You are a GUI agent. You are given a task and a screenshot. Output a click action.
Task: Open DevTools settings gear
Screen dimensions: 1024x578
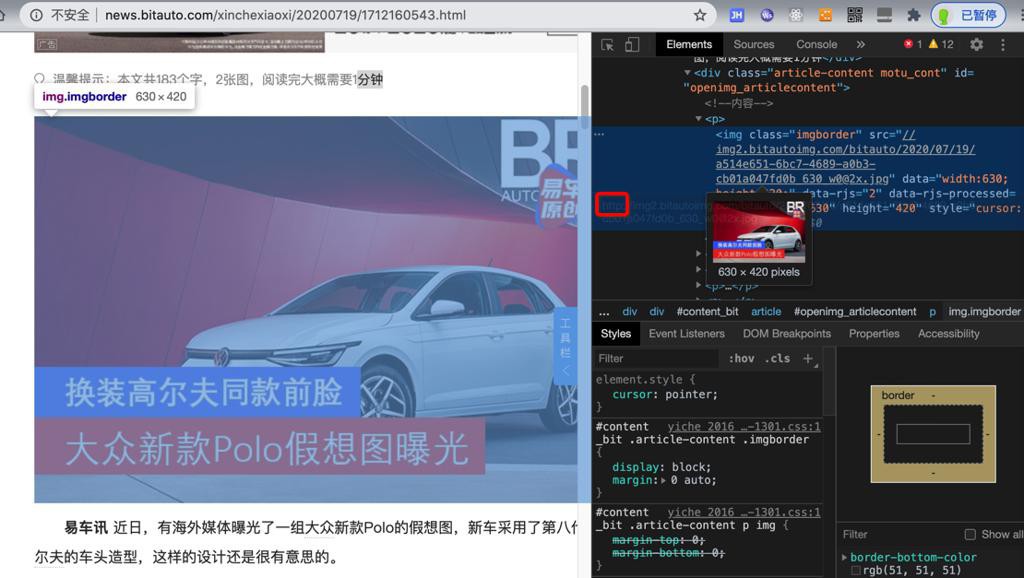pos(976,44)
